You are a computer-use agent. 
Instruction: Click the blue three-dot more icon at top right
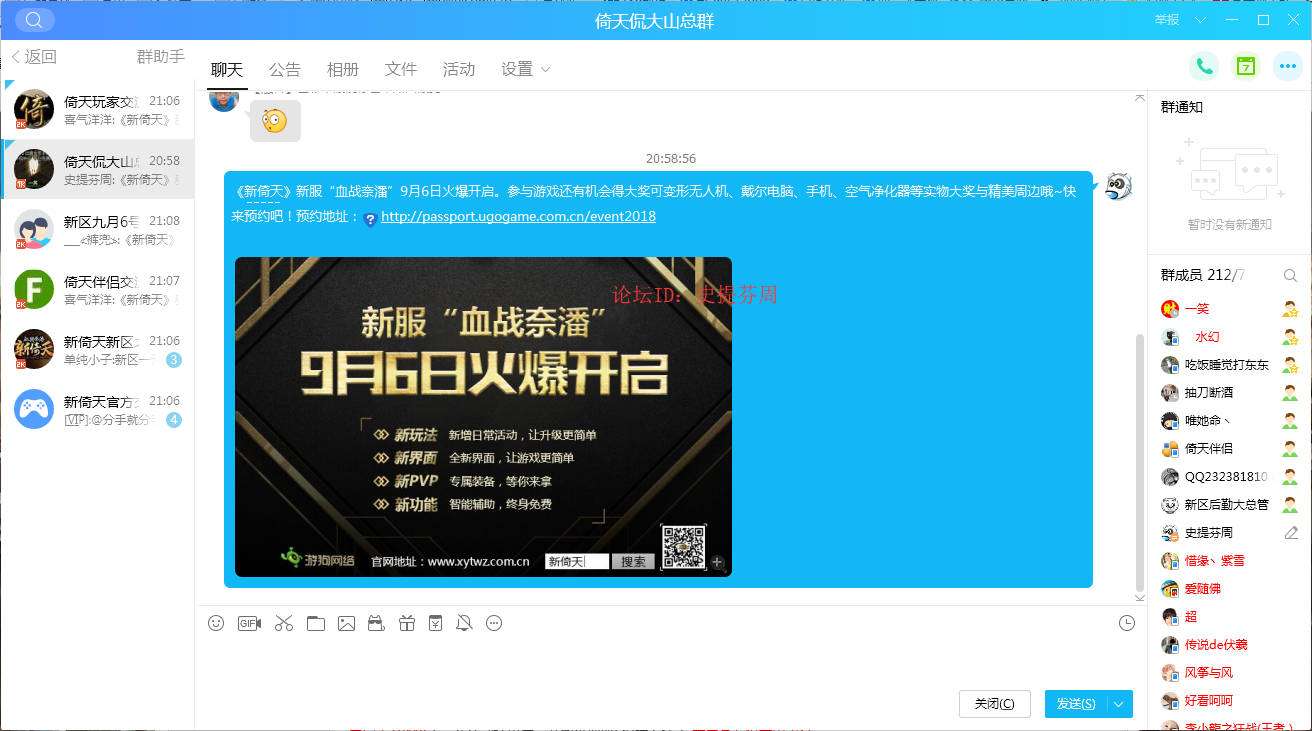1288,66
